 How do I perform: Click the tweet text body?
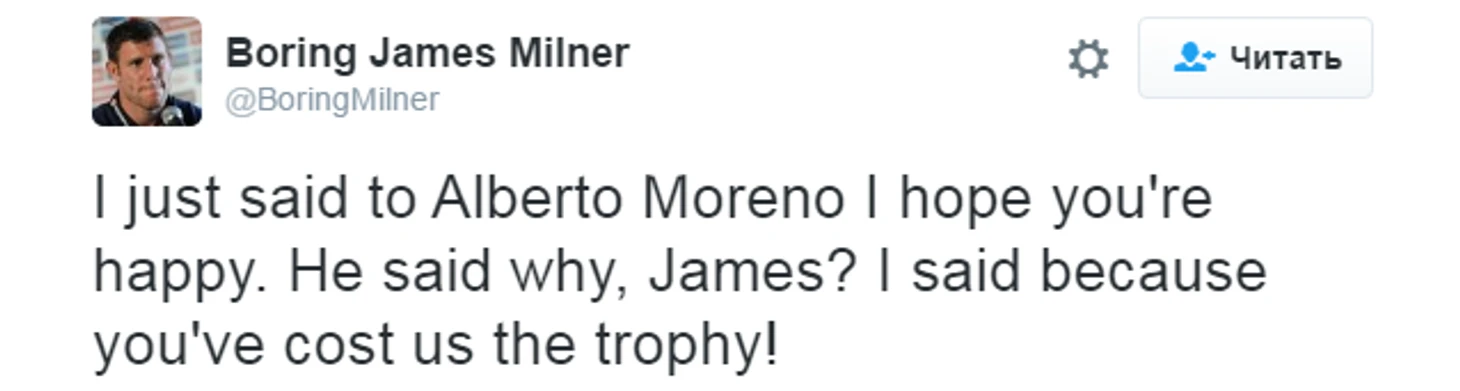click(x=680, y=272)
